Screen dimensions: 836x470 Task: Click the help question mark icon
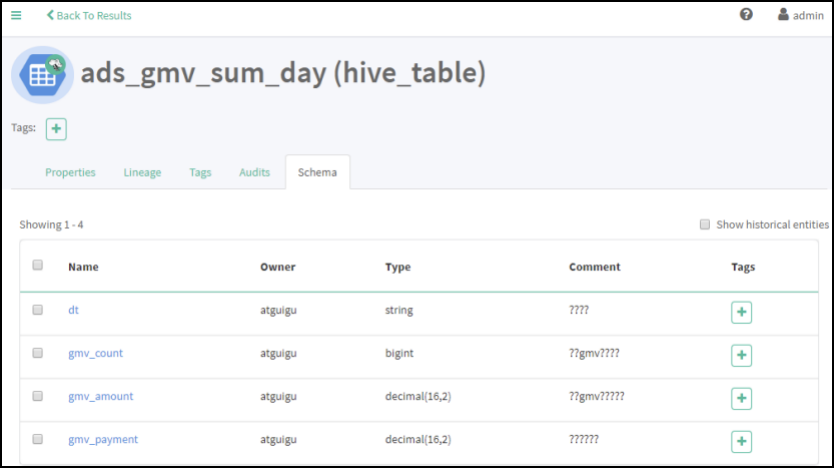coord(746,15)
